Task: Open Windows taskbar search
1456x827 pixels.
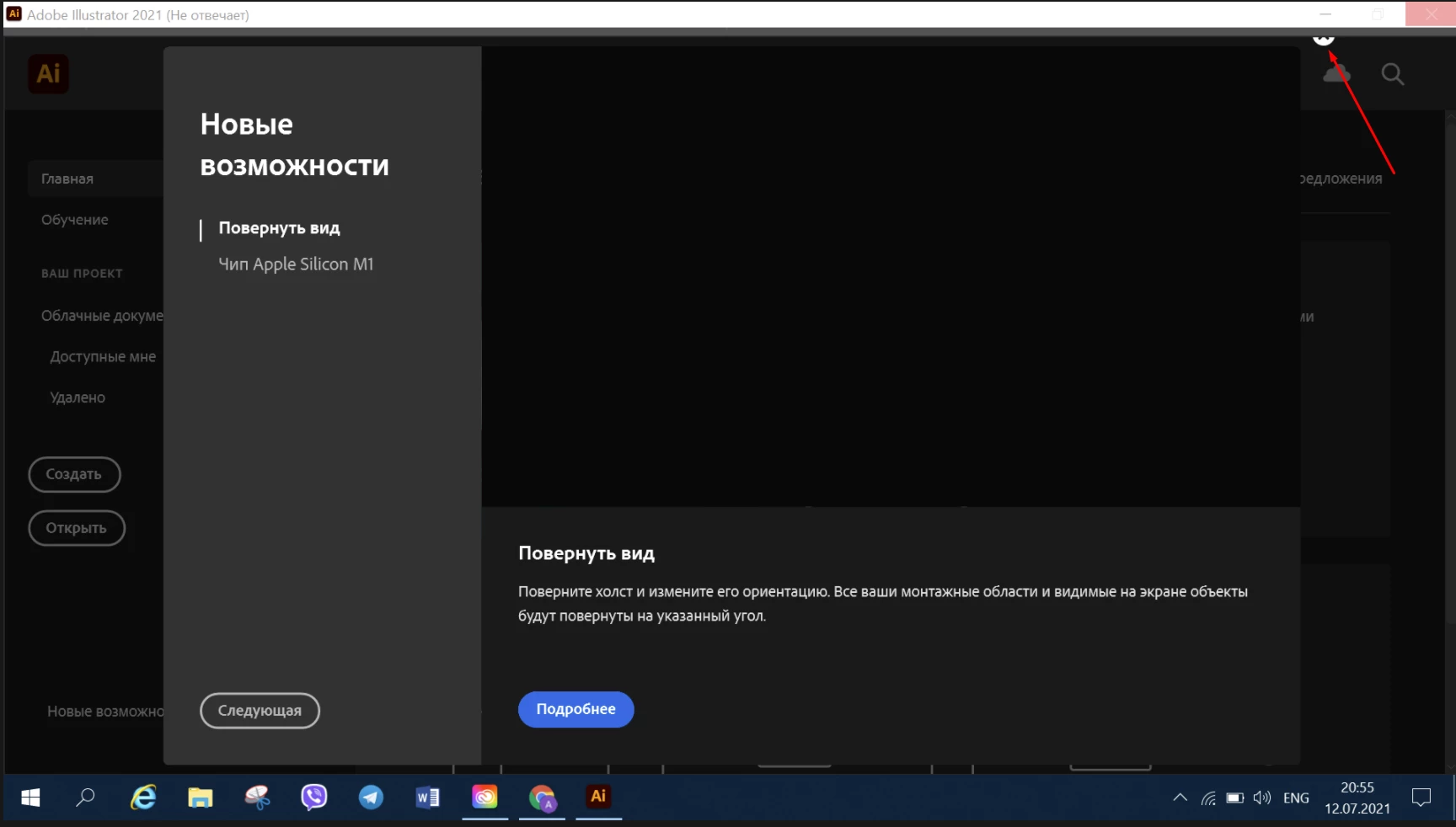Action: point(85,798)
